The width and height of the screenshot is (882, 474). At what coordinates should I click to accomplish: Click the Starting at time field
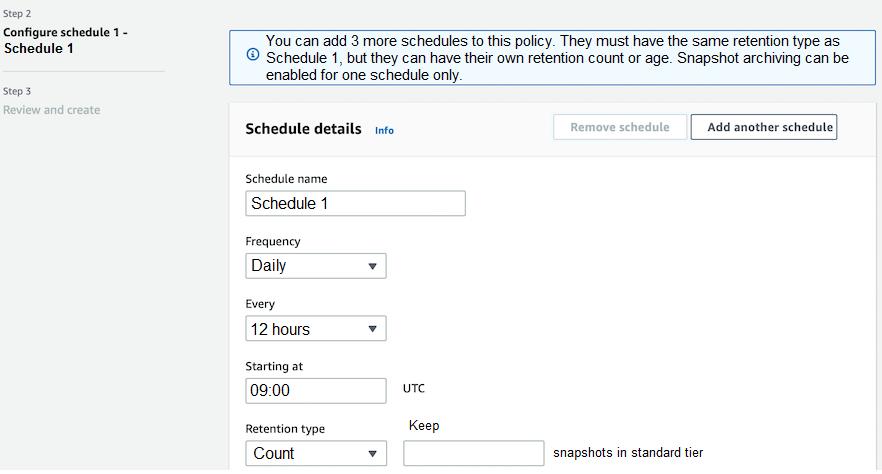point(315,391)
